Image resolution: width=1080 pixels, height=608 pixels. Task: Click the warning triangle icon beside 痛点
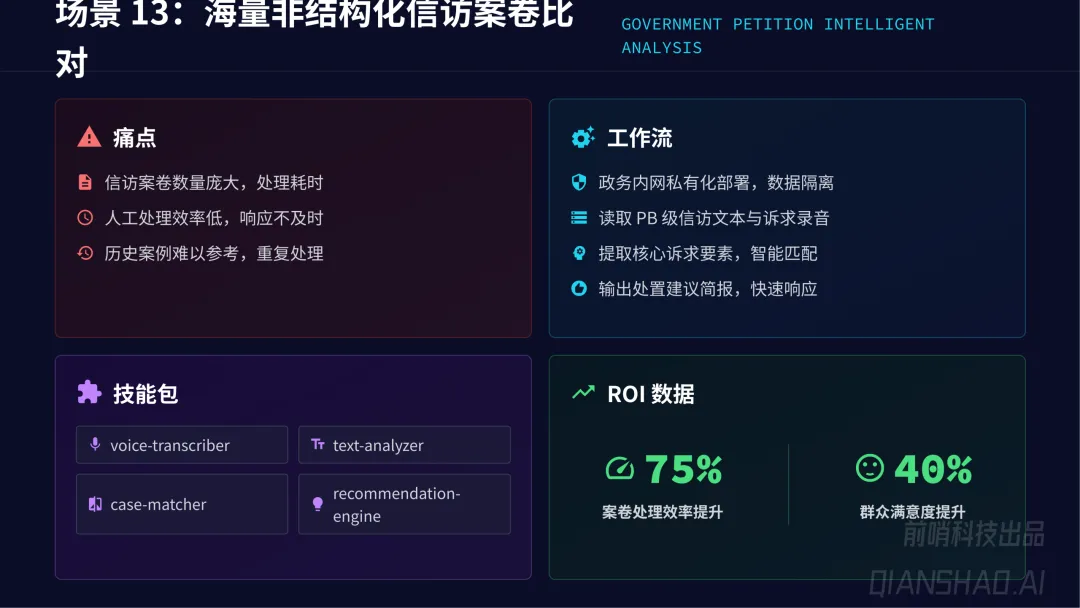89,137
